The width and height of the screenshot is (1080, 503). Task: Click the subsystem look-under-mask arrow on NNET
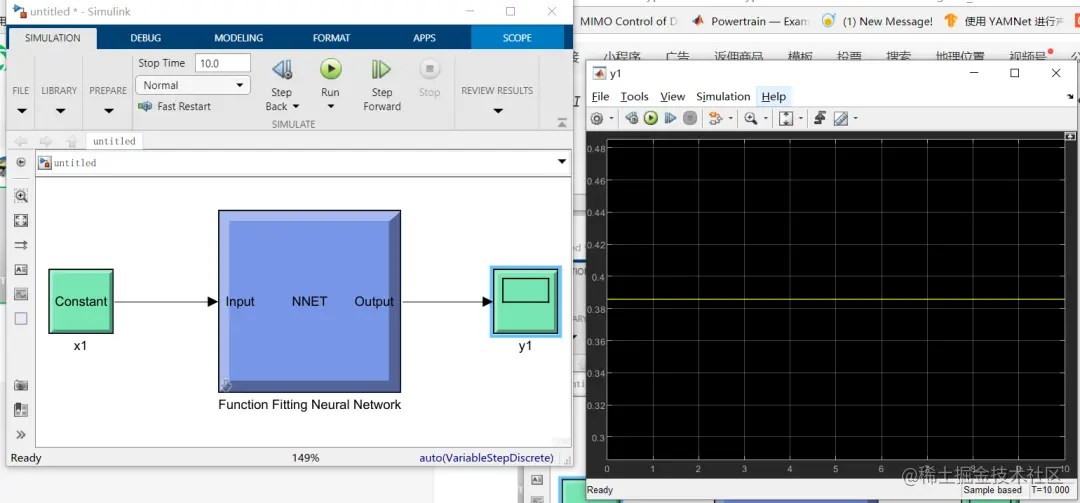(x=227, y=385)
